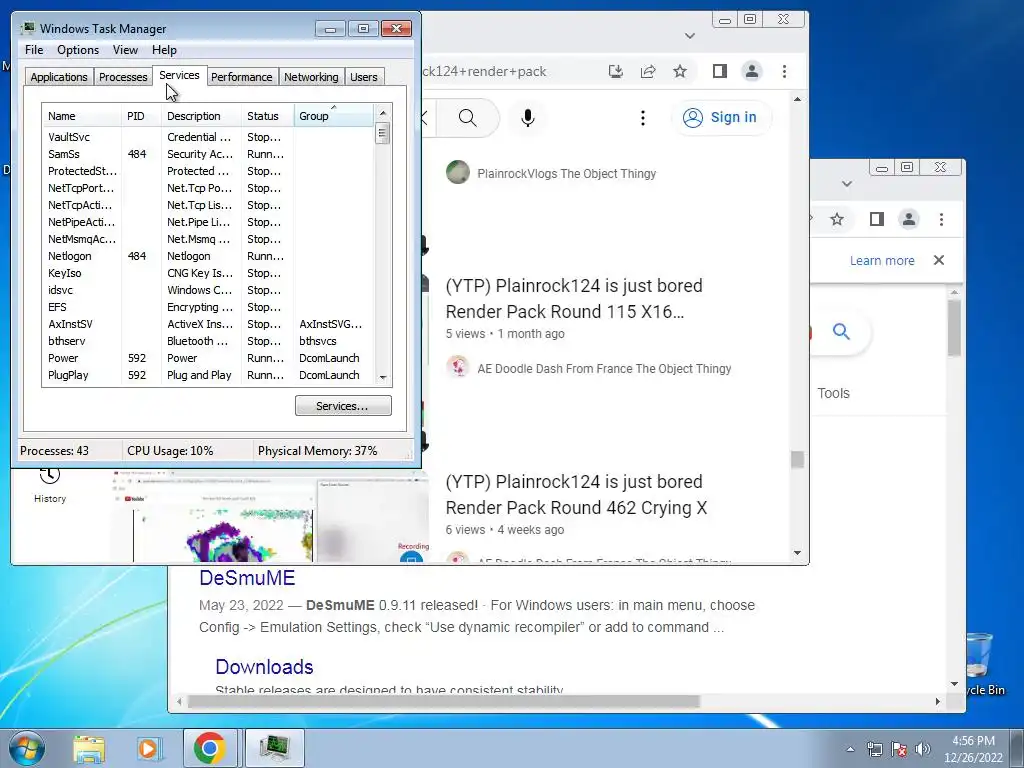Click the Sign in button
The height and width of the screenshot is (768, 1024).
720,118
